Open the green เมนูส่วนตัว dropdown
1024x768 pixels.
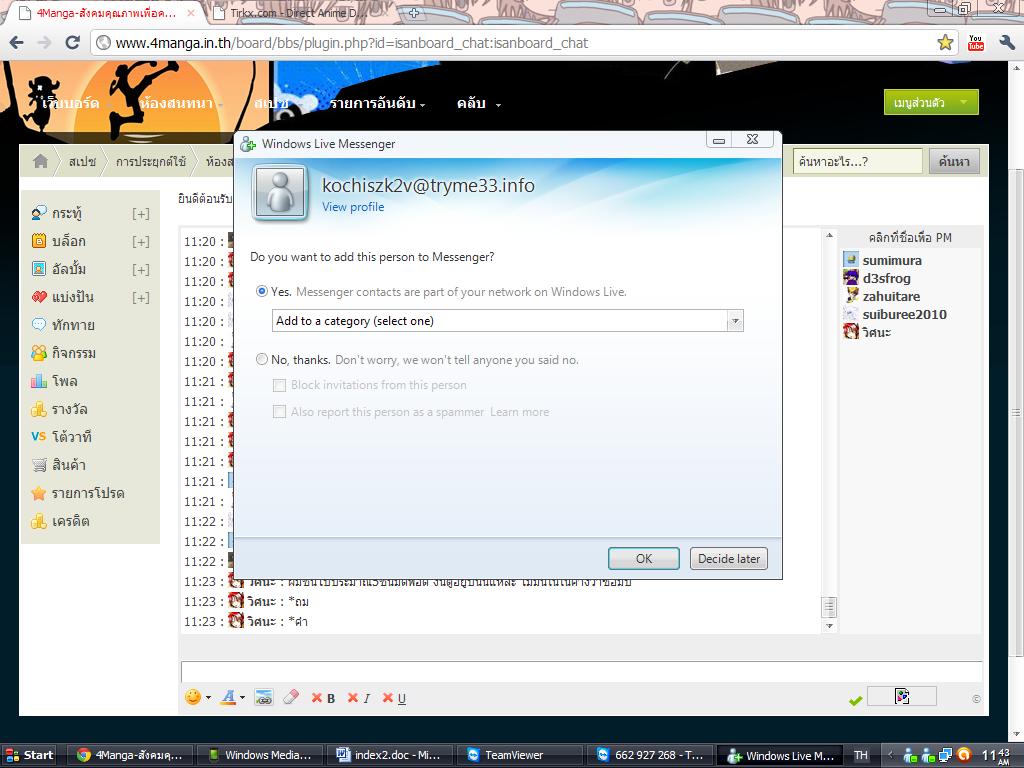tap(931, 103)
